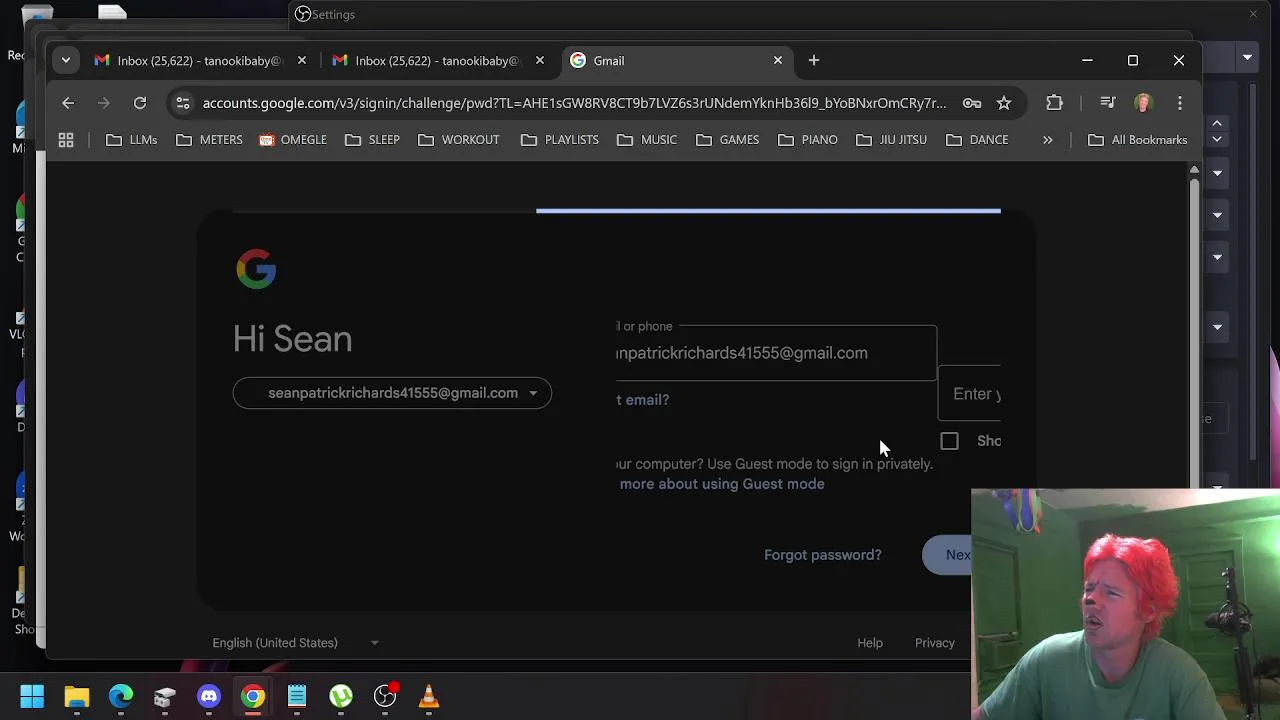Click the Forgot password? link

(823, 555)
